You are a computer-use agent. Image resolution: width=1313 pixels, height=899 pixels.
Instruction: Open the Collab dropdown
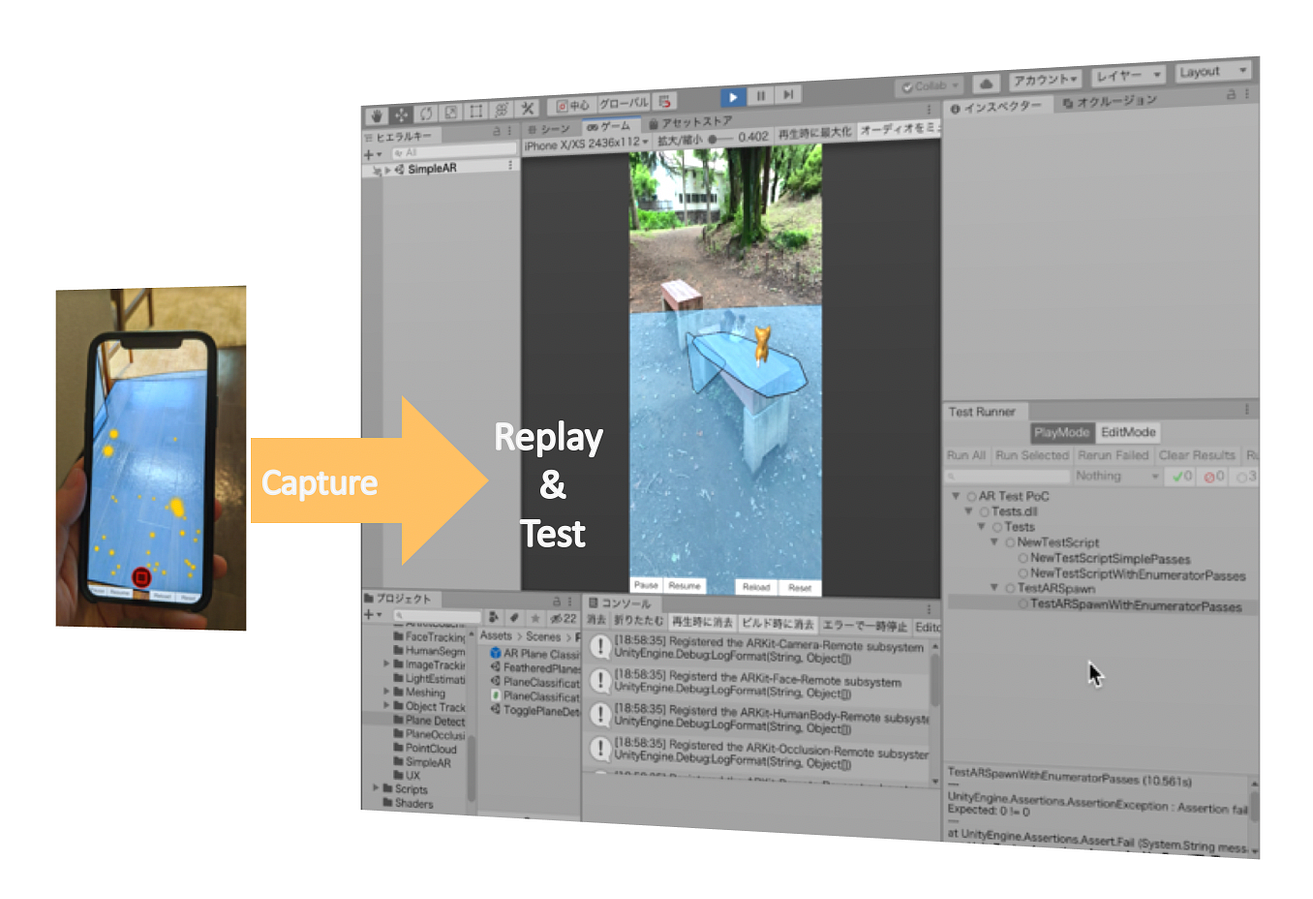click(x=929, y=87)
